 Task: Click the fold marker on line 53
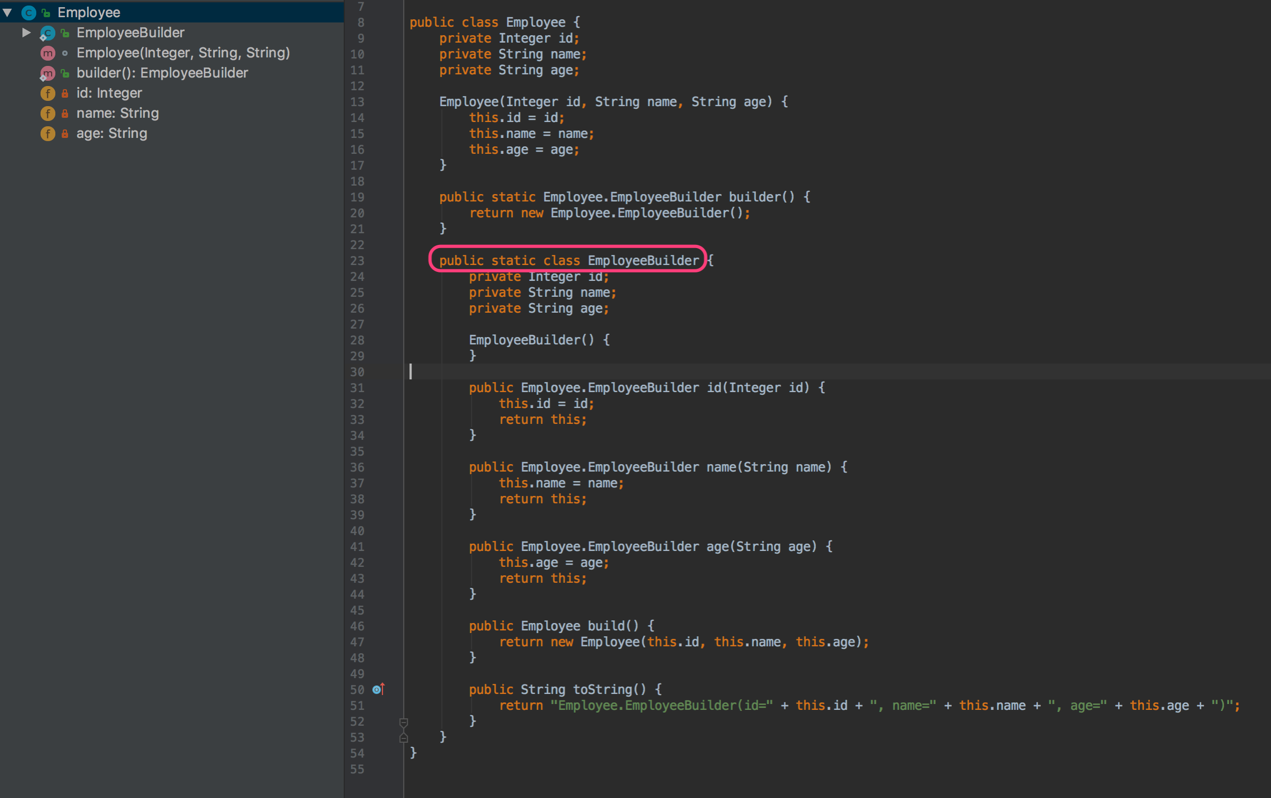coord(403,738)
